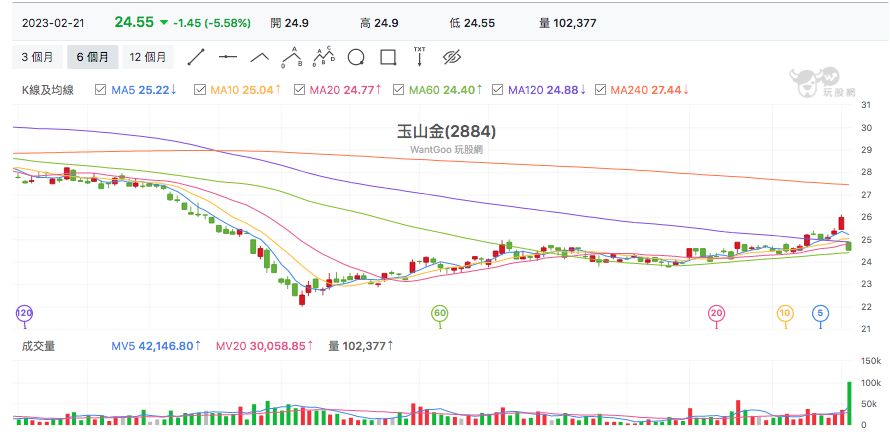Click the volume 量 102,377 in header
This screenshot has height=434, width=890.
pos(568,23)
